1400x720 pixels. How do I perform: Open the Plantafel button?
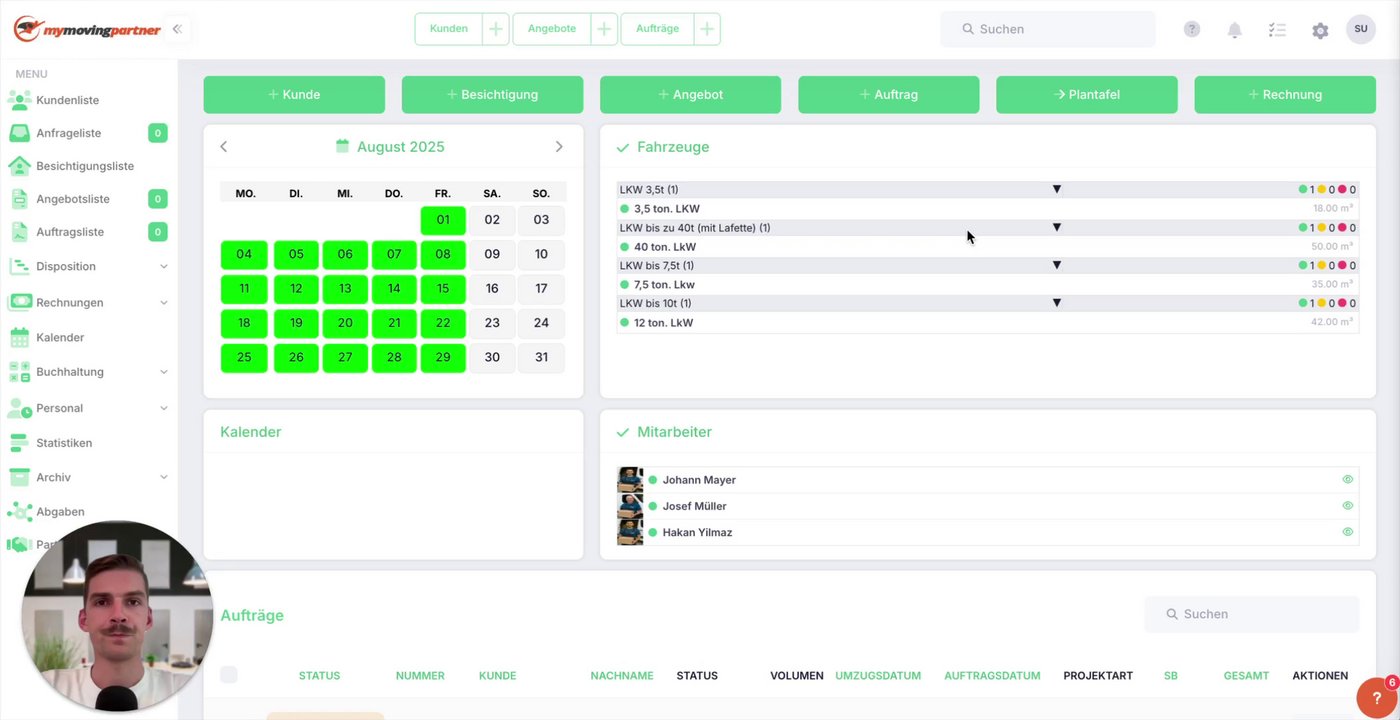tap(1087, 95)
